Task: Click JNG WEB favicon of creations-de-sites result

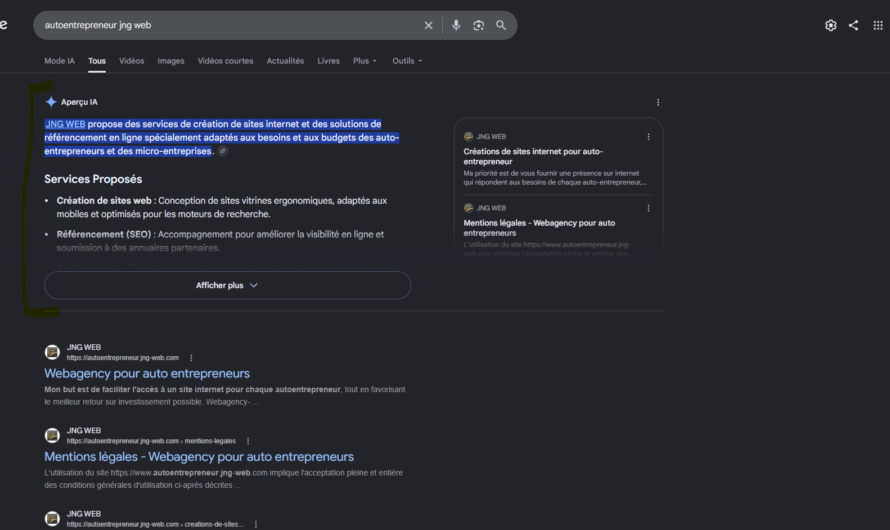Action: coord(52,519)
